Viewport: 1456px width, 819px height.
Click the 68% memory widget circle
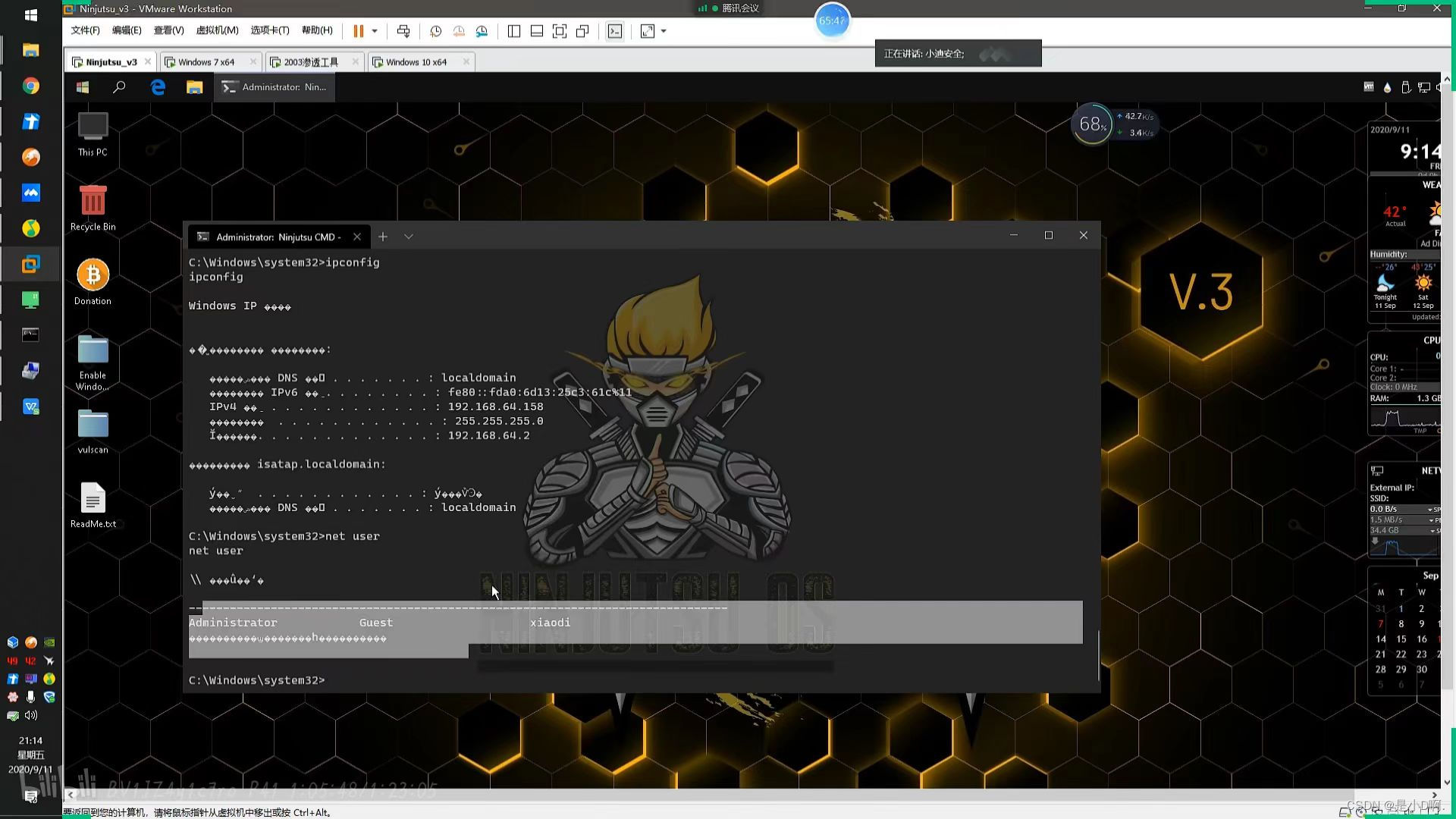1092,124
